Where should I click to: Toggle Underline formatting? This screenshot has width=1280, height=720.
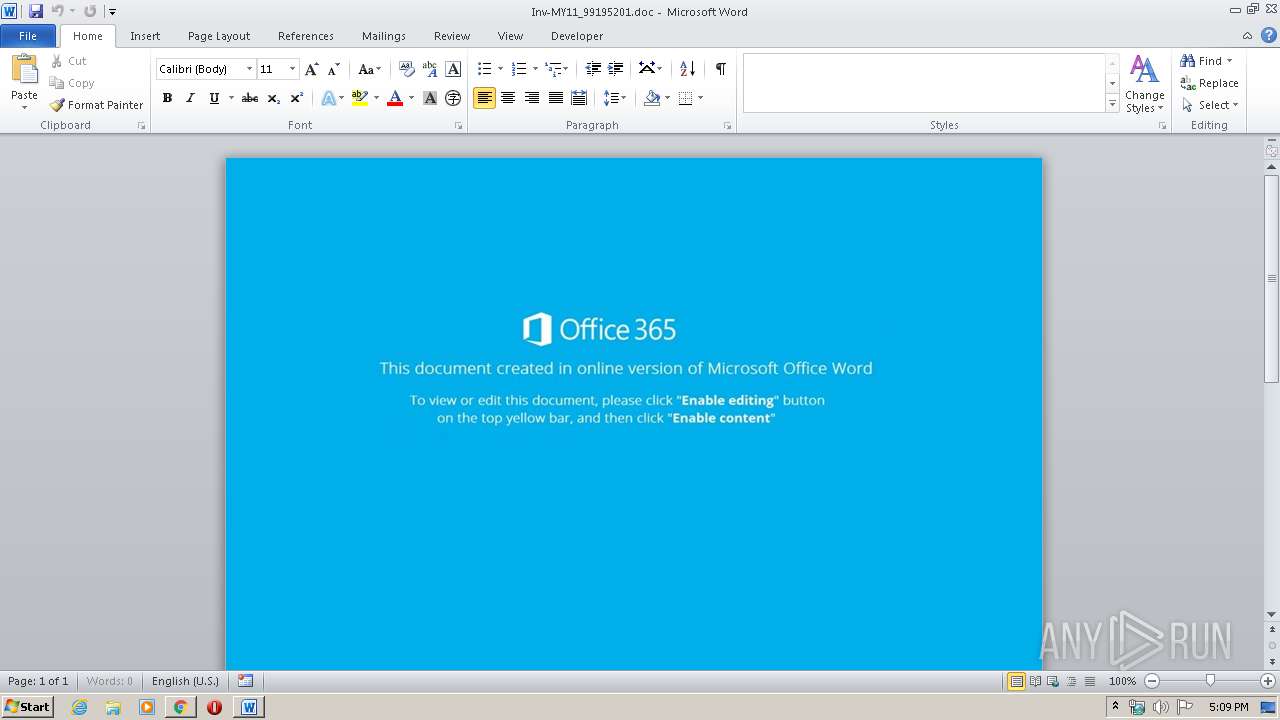(213, 98)
